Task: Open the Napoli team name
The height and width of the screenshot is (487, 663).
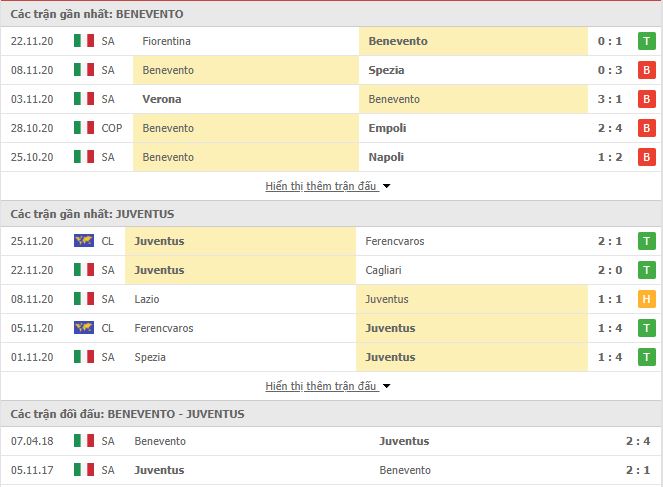Action: point(386,157)
